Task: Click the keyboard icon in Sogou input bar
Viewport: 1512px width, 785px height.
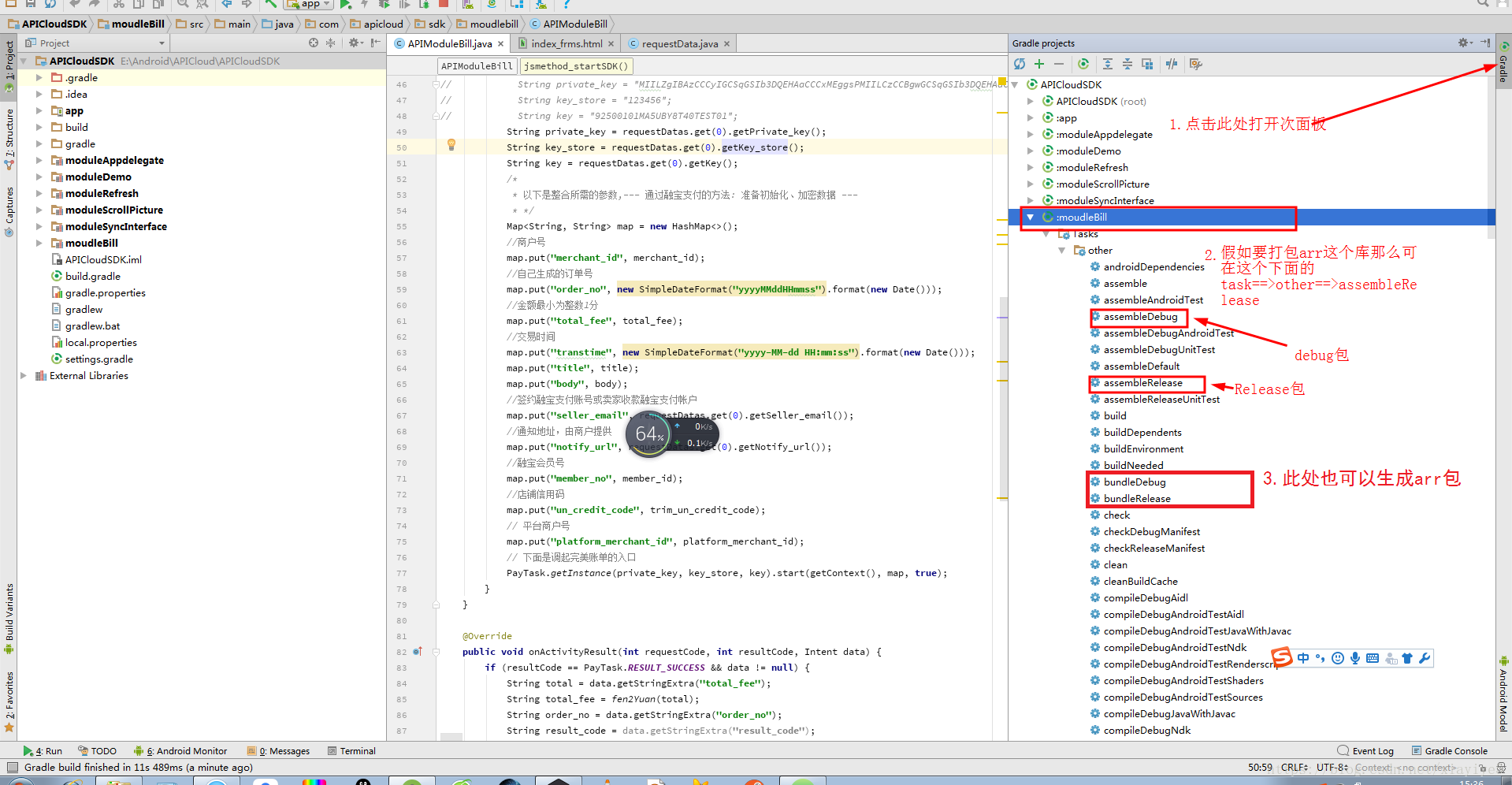Action: click(1373, 658)
